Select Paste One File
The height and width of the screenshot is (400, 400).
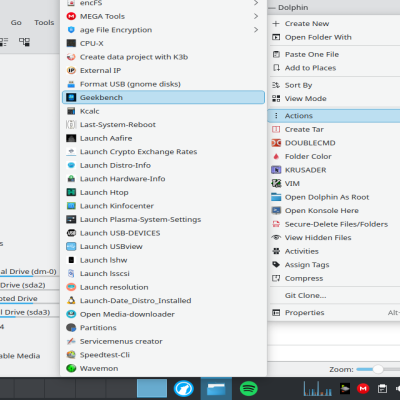coord(334,54)
